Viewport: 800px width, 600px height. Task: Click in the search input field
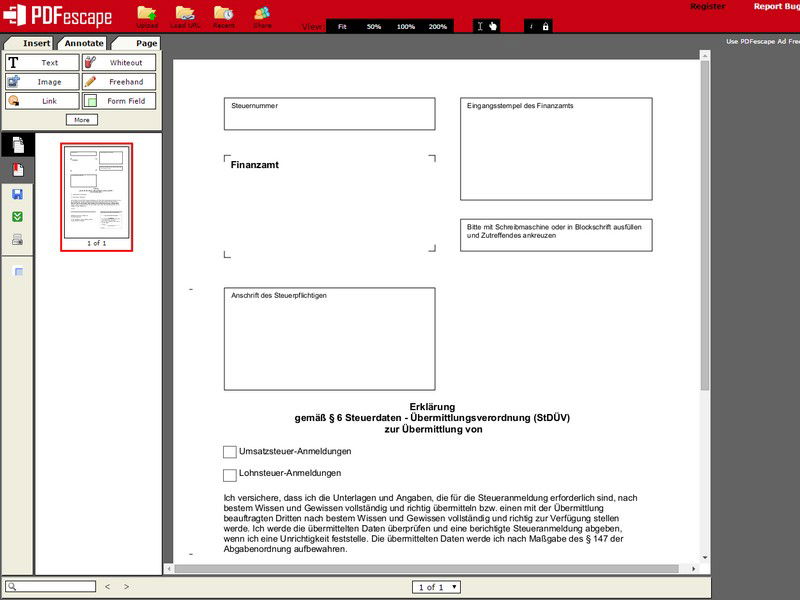point(51,587)
